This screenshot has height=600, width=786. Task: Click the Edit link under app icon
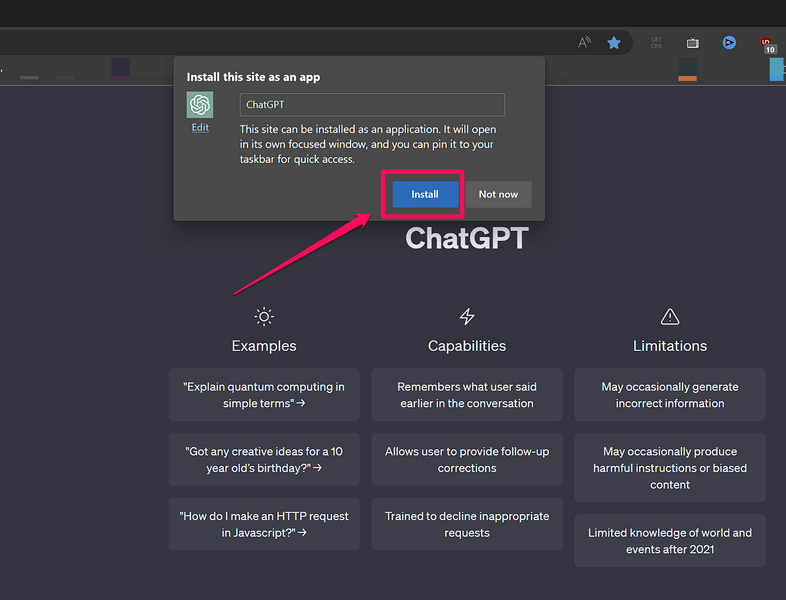tap(200, 128)
